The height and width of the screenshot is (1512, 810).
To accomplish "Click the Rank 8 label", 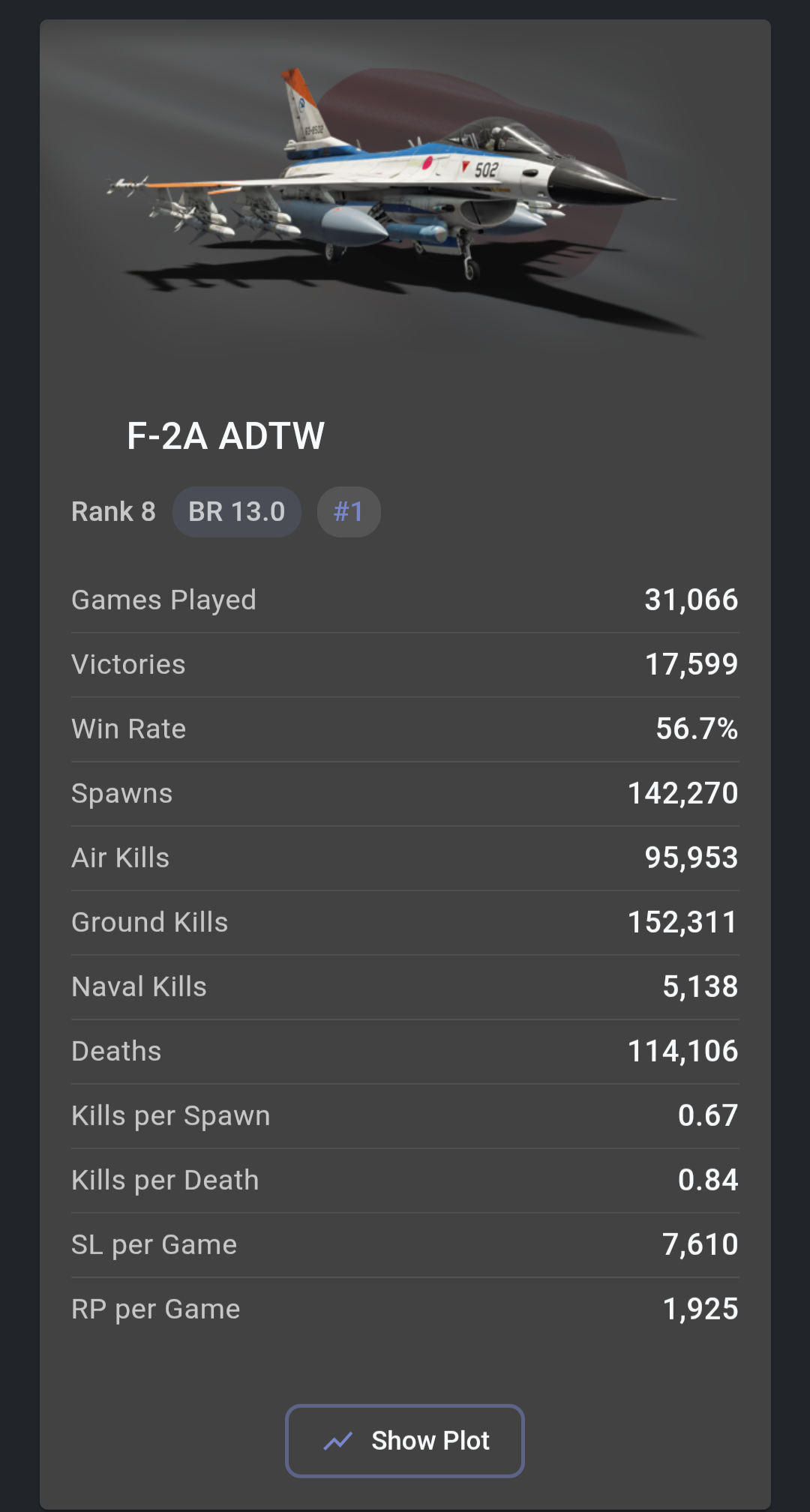I will point(113,512).
